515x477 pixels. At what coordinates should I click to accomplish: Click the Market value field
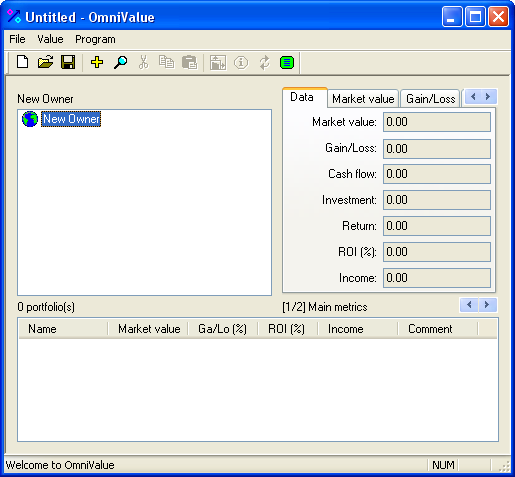pos(437,122)
